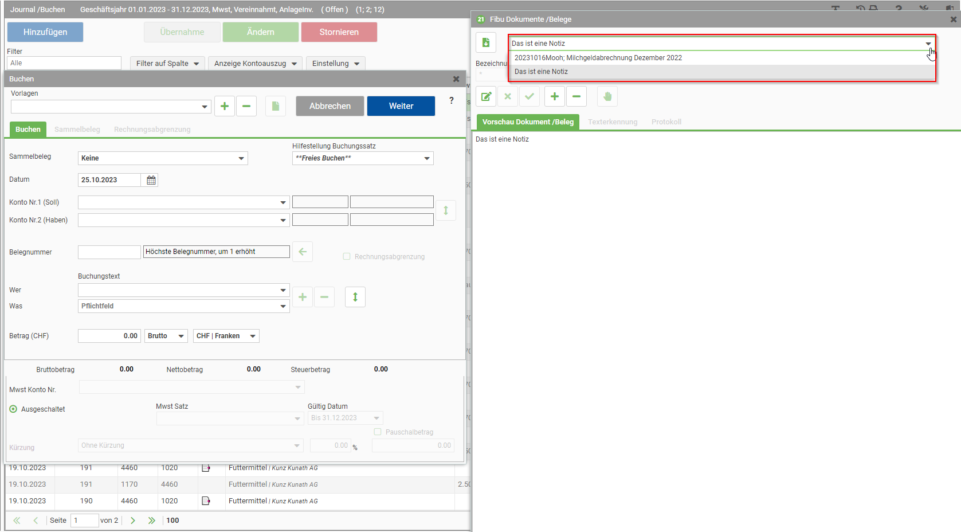
Task: Open the Vorlagen dropdown
Action: [204, 107]
